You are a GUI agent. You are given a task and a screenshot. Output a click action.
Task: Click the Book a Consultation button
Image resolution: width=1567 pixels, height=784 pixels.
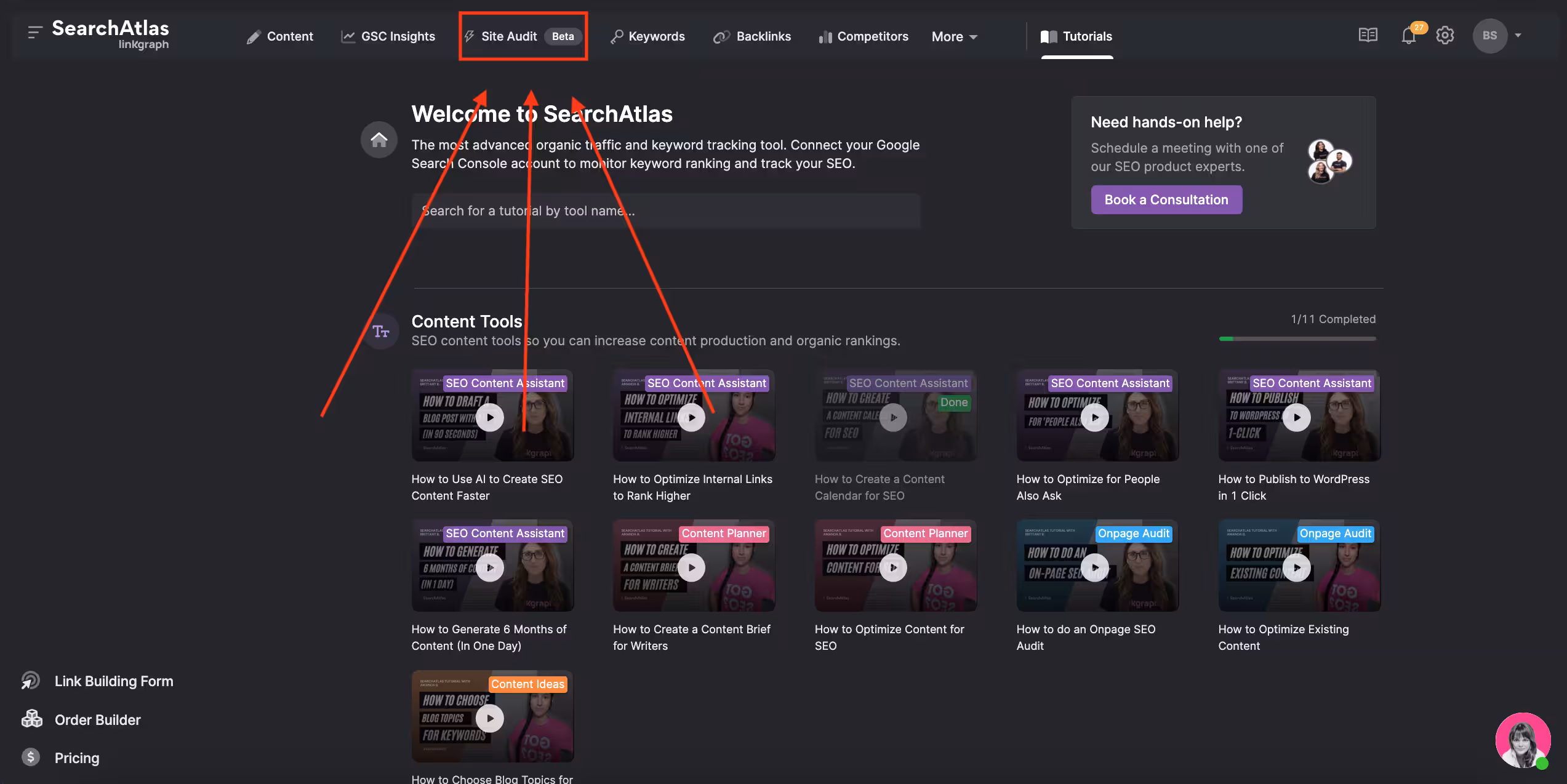tap(1166, 200)
